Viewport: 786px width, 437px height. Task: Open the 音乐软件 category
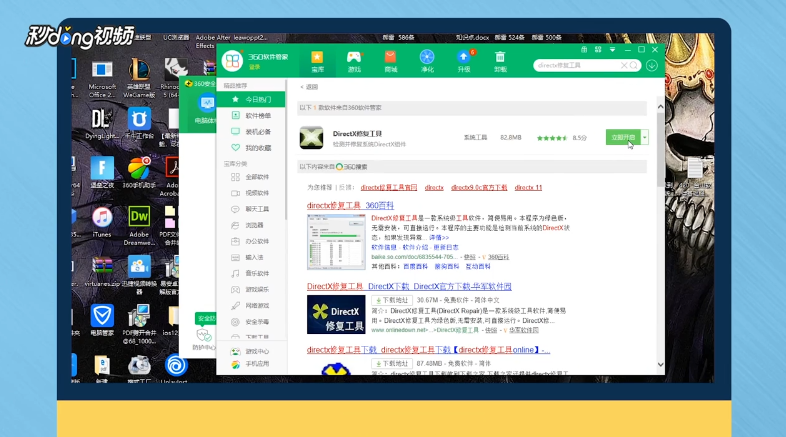pyautogui.click(x=251, y=274)
